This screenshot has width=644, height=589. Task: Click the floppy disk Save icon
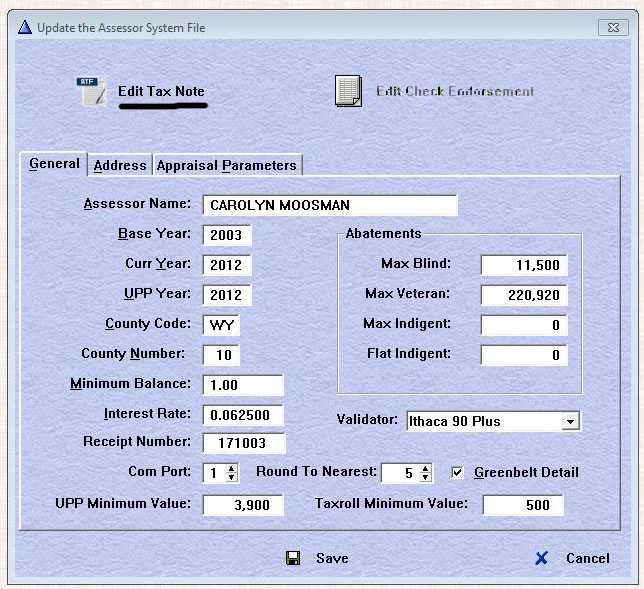(293, 558)
